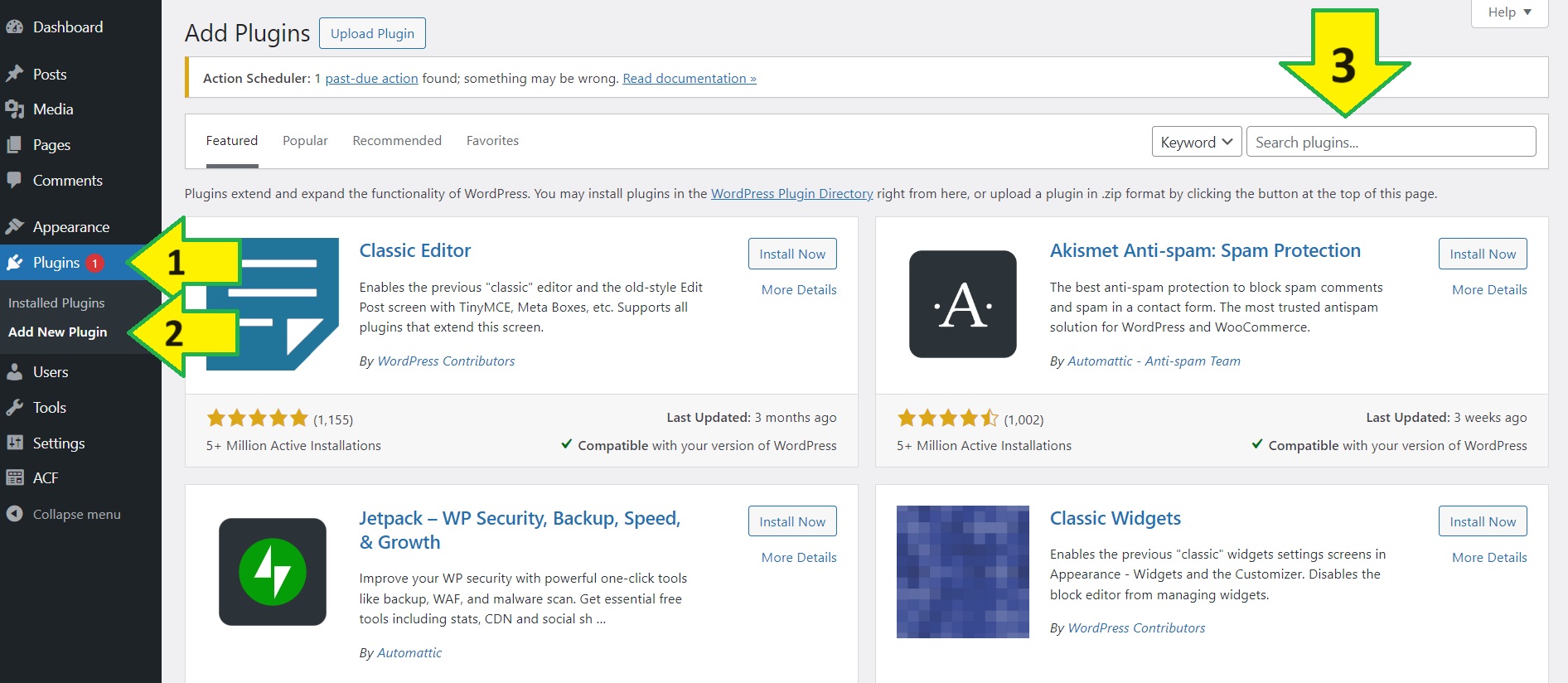This screenshot has height=683, width=1568.
Task: Install the Classic Widgets plugin
Action: 1483,521
